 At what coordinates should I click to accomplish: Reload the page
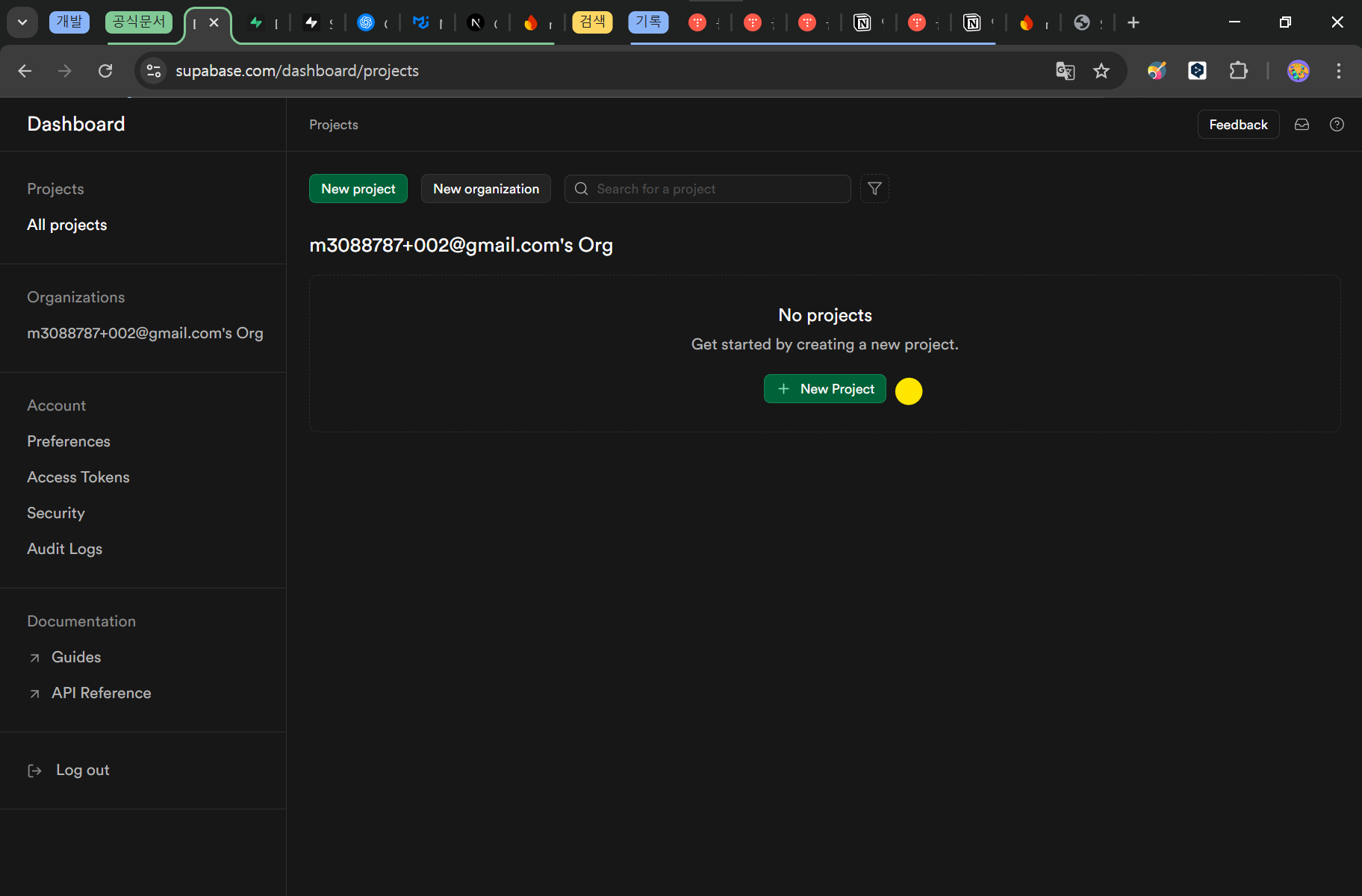105,71
